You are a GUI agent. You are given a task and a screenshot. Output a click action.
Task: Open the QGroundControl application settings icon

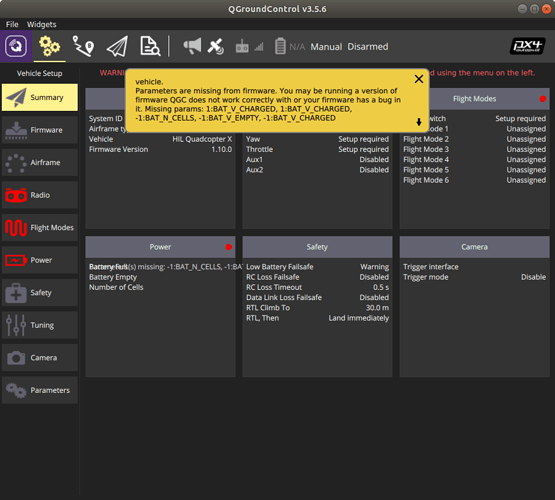(16, 46)
